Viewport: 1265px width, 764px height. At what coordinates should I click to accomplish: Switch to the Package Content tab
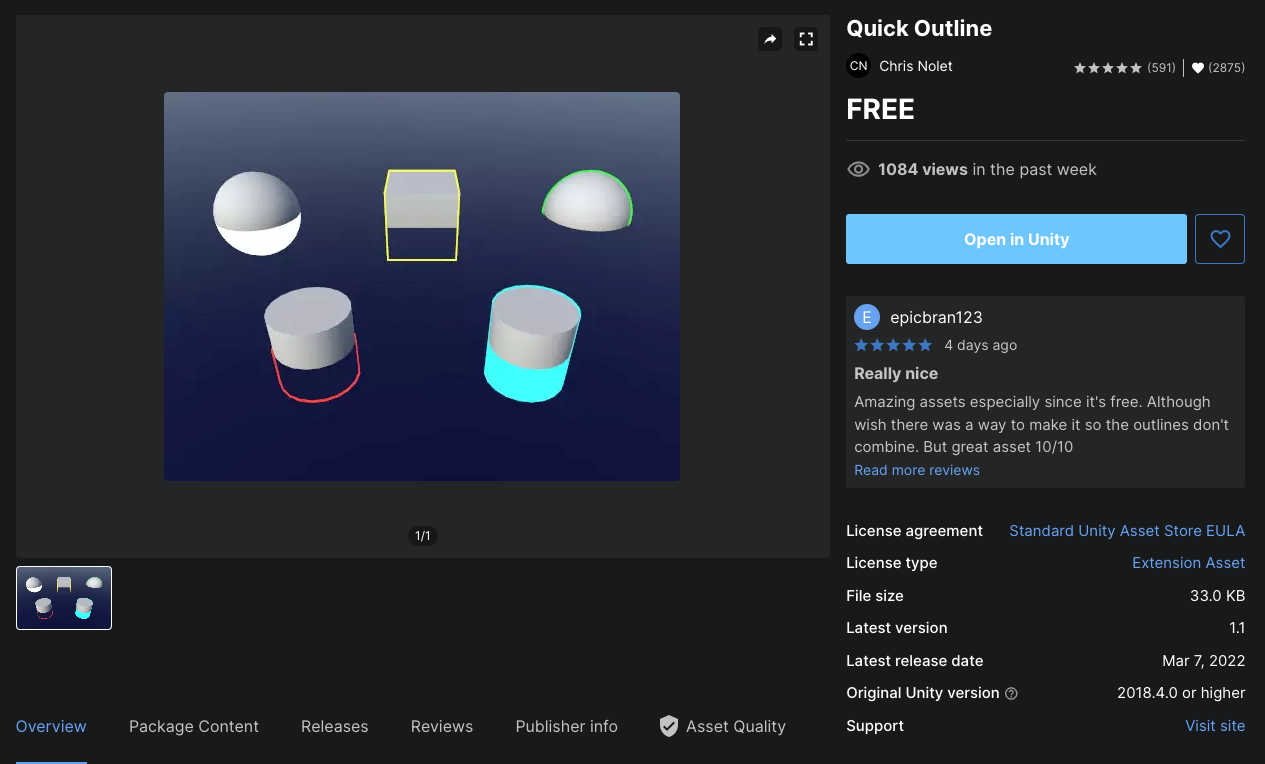point(193,726)
